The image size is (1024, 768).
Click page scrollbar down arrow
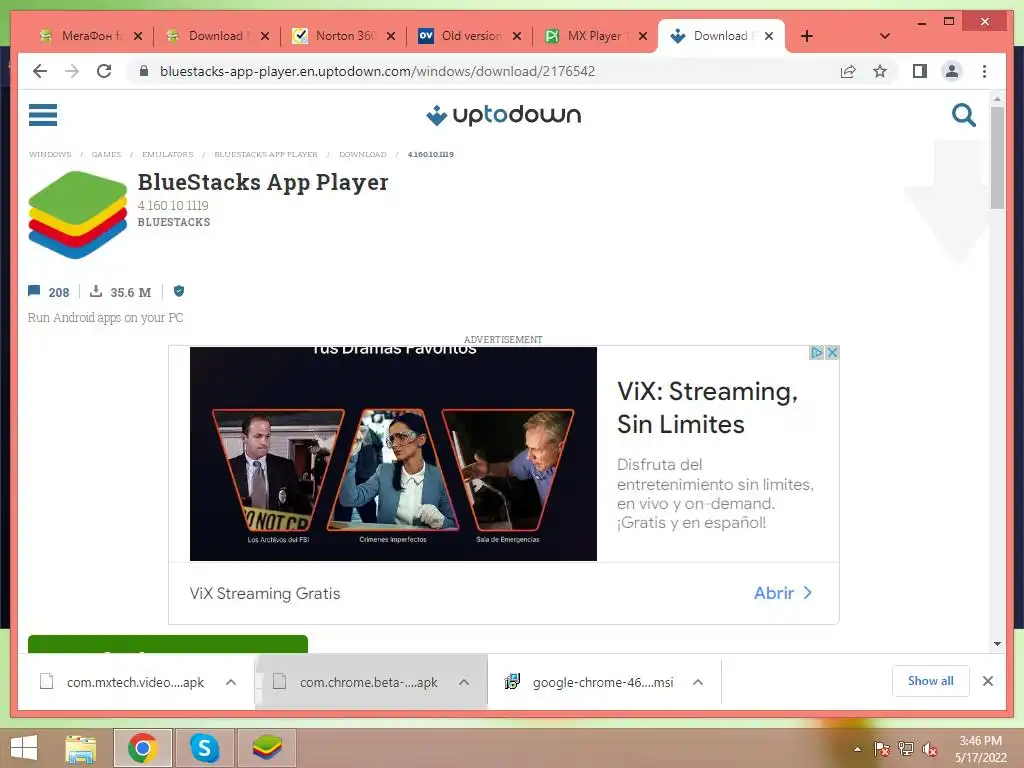[997, 644]
